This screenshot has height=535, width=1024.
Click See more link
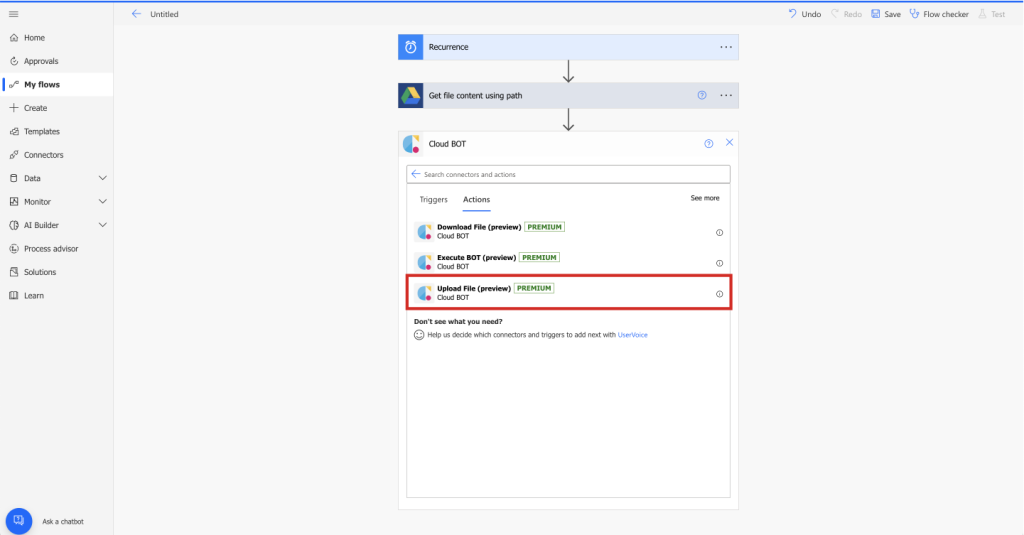click(705, 198)
